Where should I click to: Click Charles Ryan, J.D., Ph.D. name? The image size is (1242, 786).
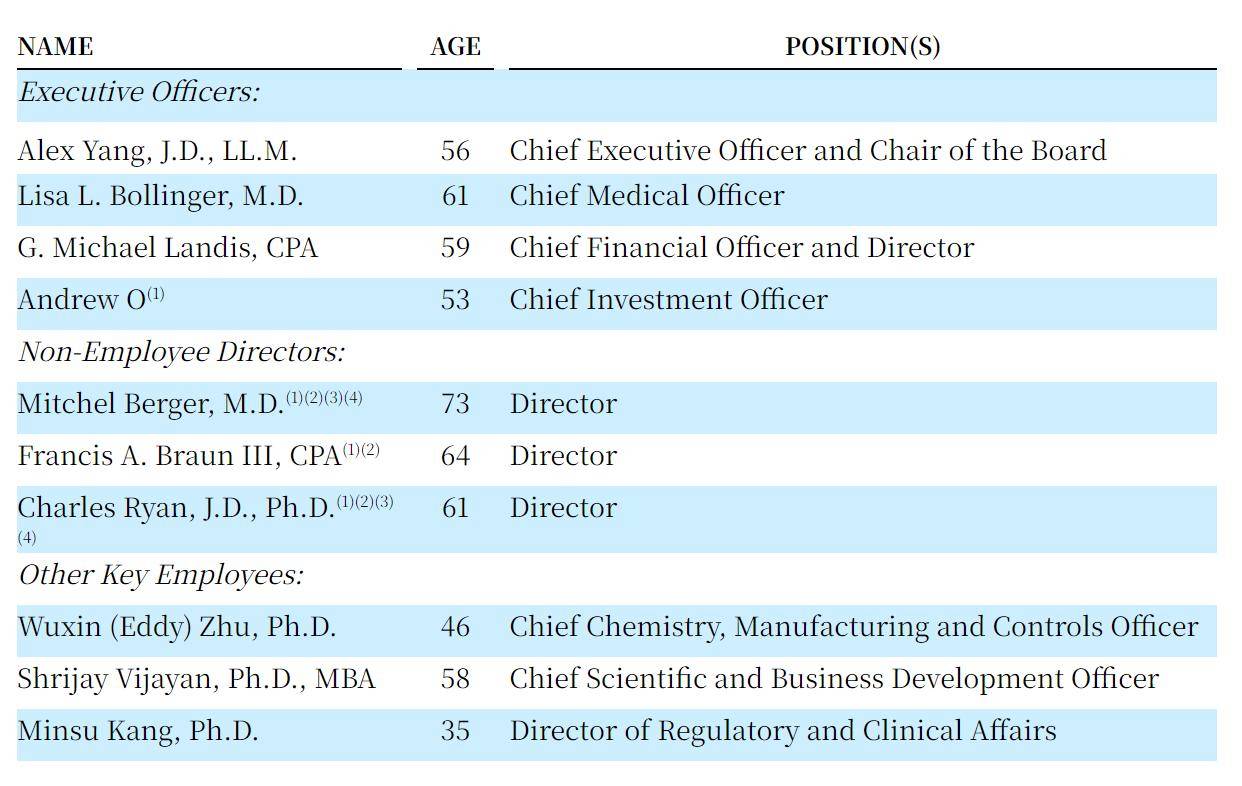click(175, 508)
